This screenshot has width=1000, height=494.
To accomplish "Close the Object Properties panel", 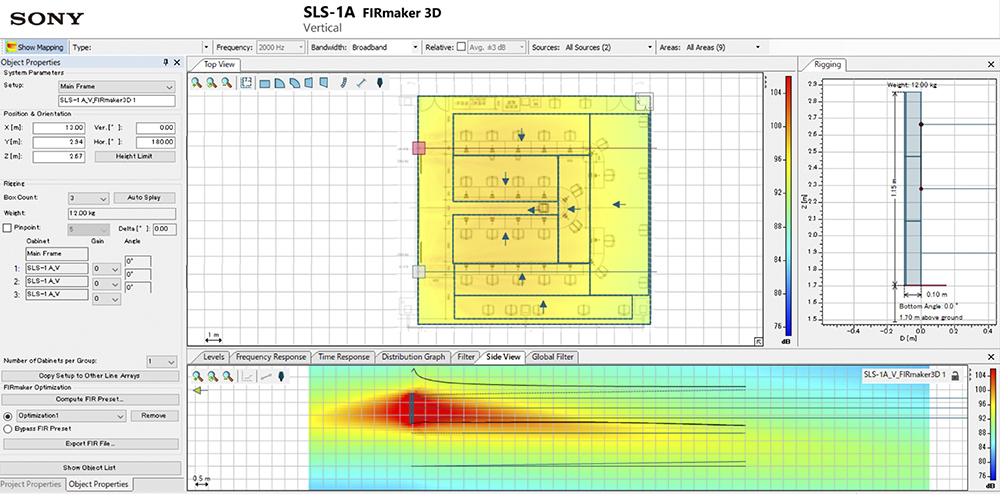I will click(177, 62).
